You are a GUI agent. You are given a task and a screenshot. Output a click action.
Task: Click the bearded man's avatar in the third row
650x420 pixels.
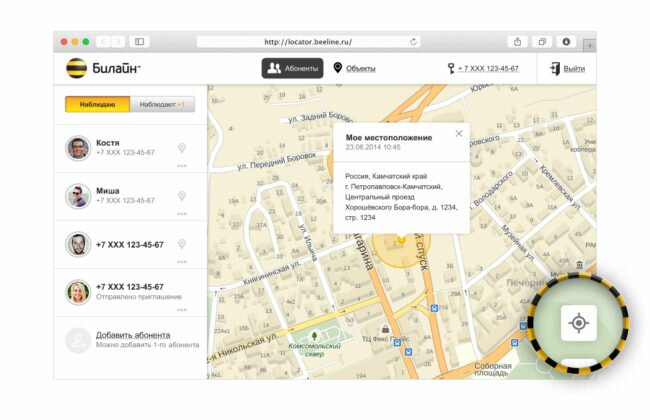click(78, 244)
